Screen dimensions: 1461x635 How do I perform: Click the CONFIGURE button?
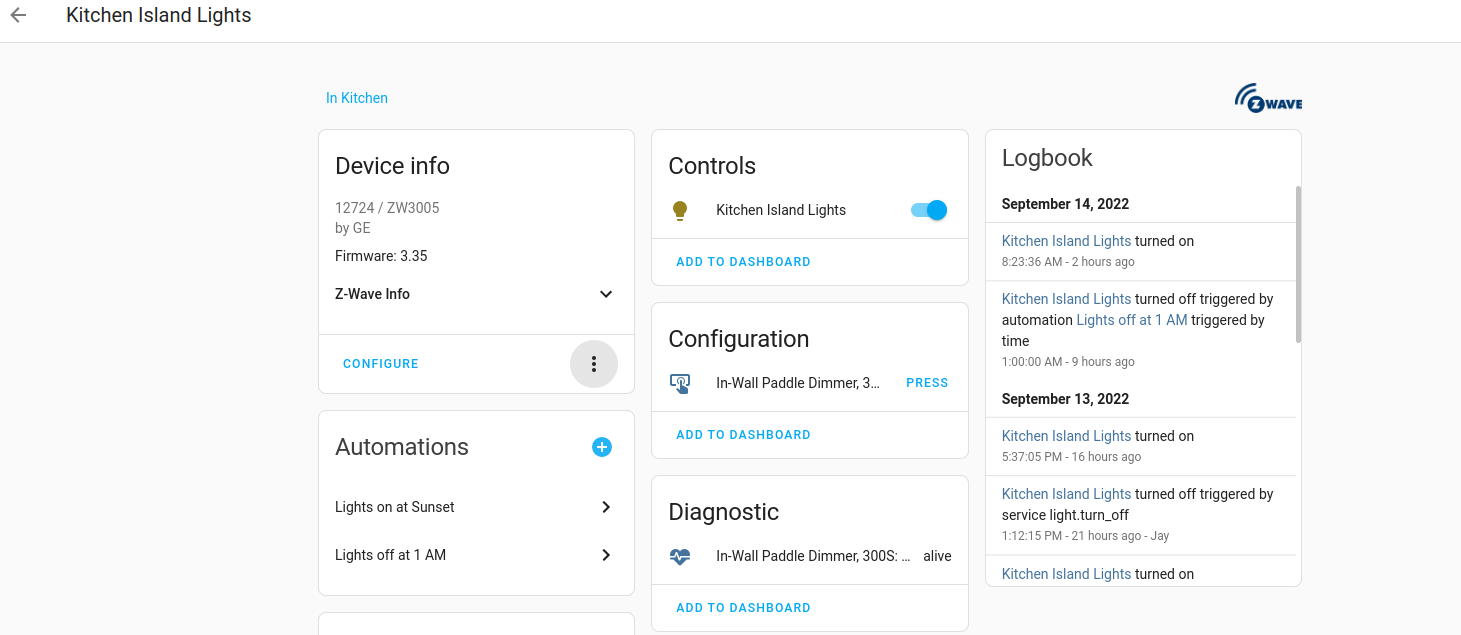(381, 364)
